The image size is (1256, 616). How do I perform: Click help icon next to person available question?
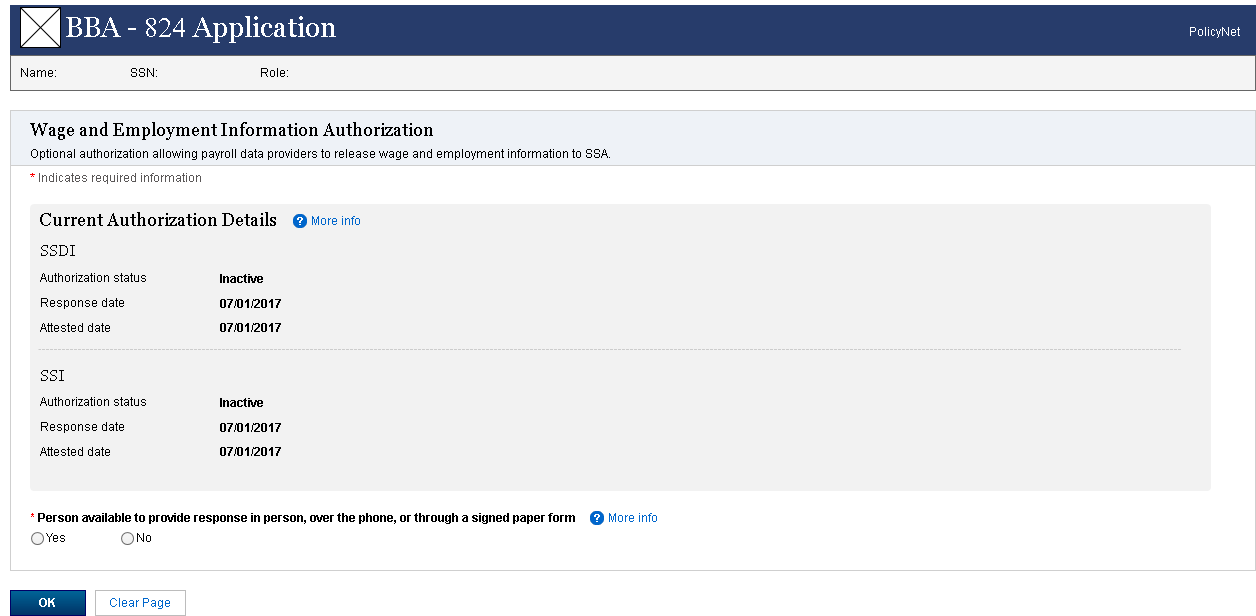[597, 518]
